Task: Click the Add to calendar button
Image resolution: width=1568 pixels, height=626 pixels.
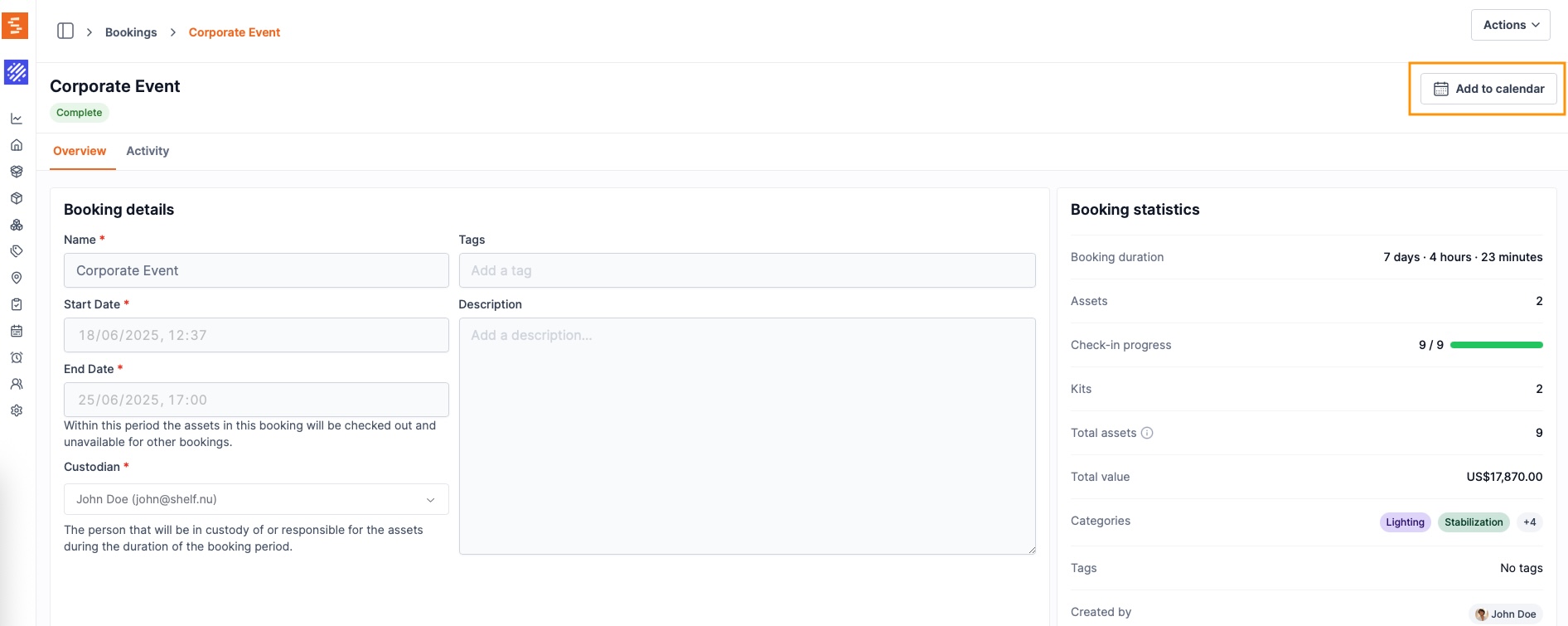Action: coord(1488,89)
